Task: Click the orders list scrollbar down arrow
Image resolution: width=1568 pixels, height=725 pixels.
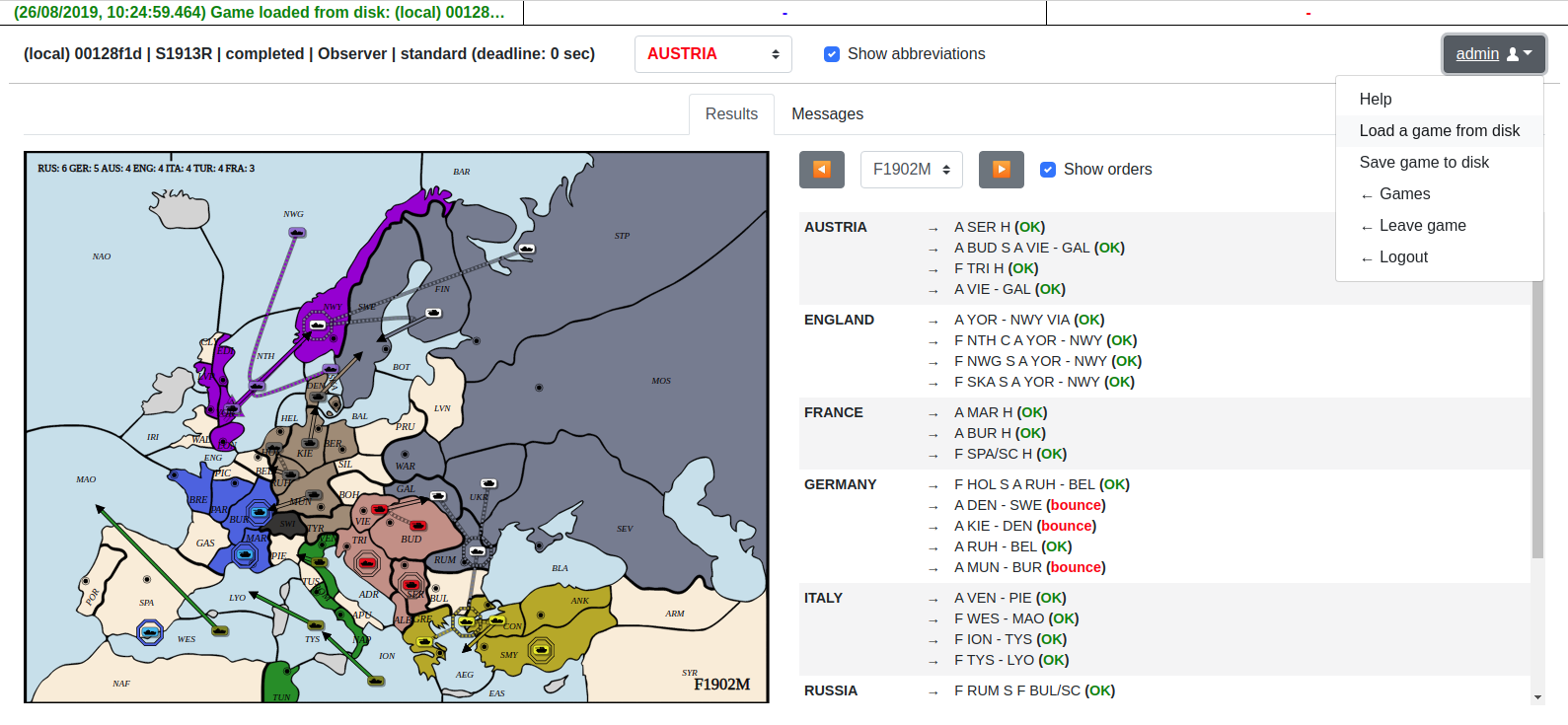Action: (1537, 697)
